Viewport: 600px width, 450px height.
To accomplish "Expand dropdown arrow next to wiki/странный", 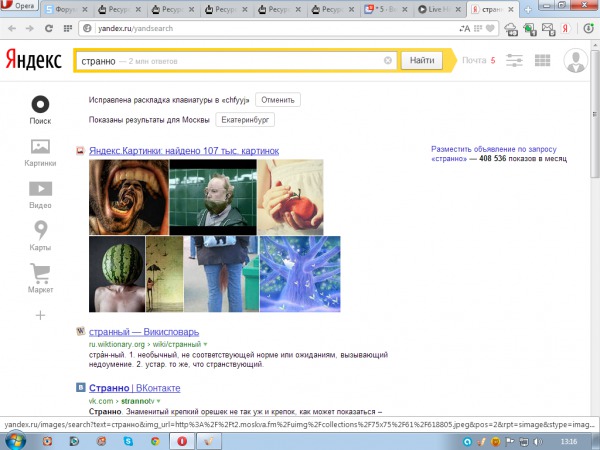I will pos(205,344).
